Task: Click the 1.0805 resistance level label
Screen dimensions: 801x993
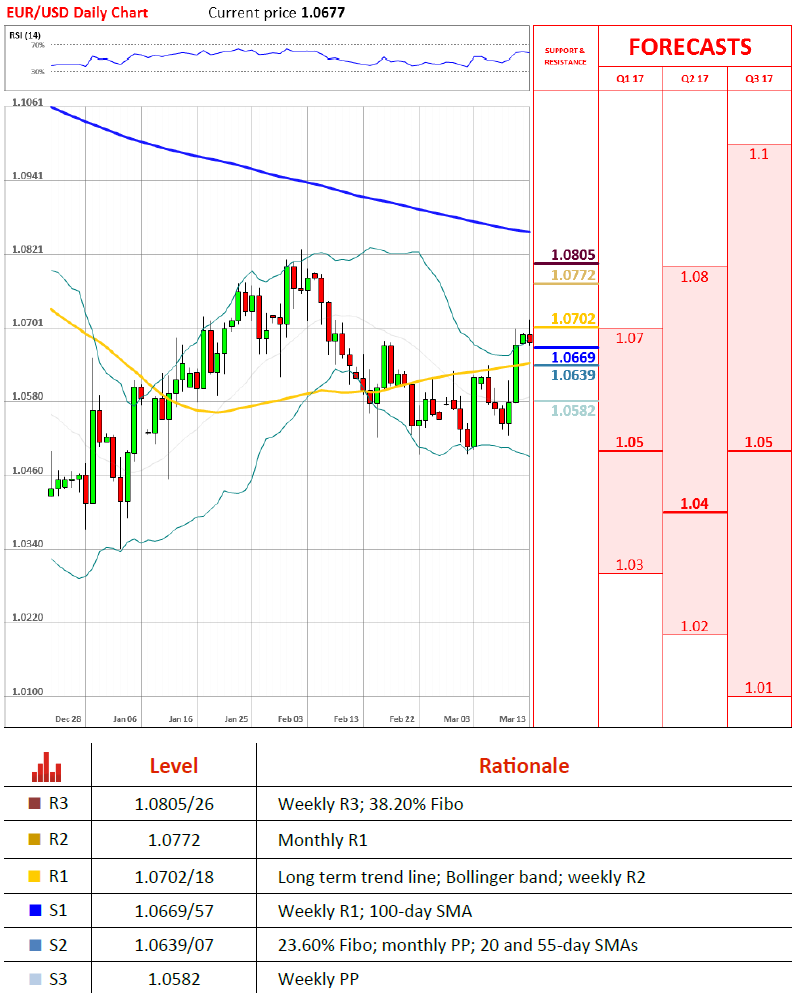Action: click(x=573, y=255)
